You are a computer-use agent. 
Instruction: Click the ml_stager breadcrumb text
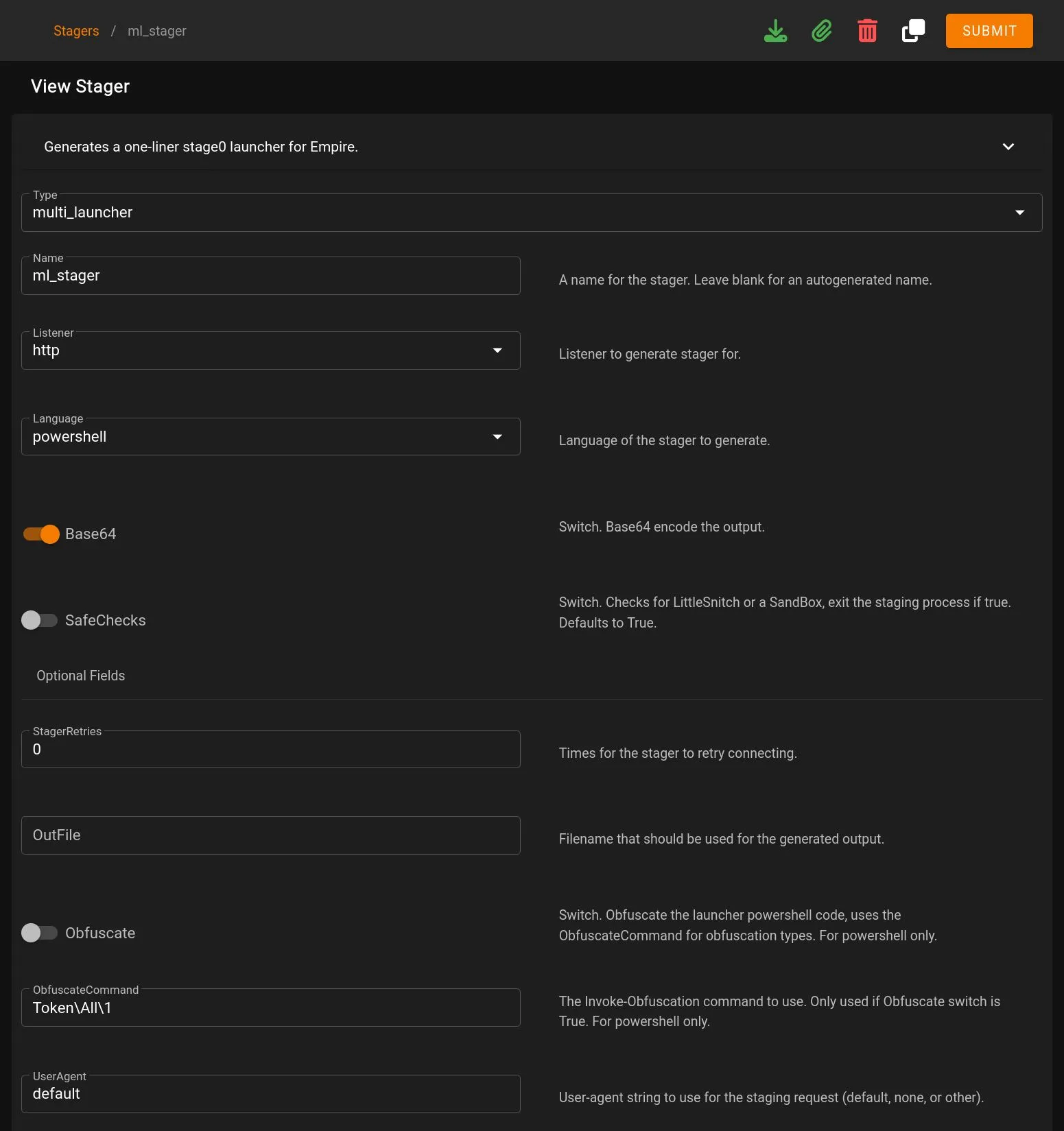156,31
